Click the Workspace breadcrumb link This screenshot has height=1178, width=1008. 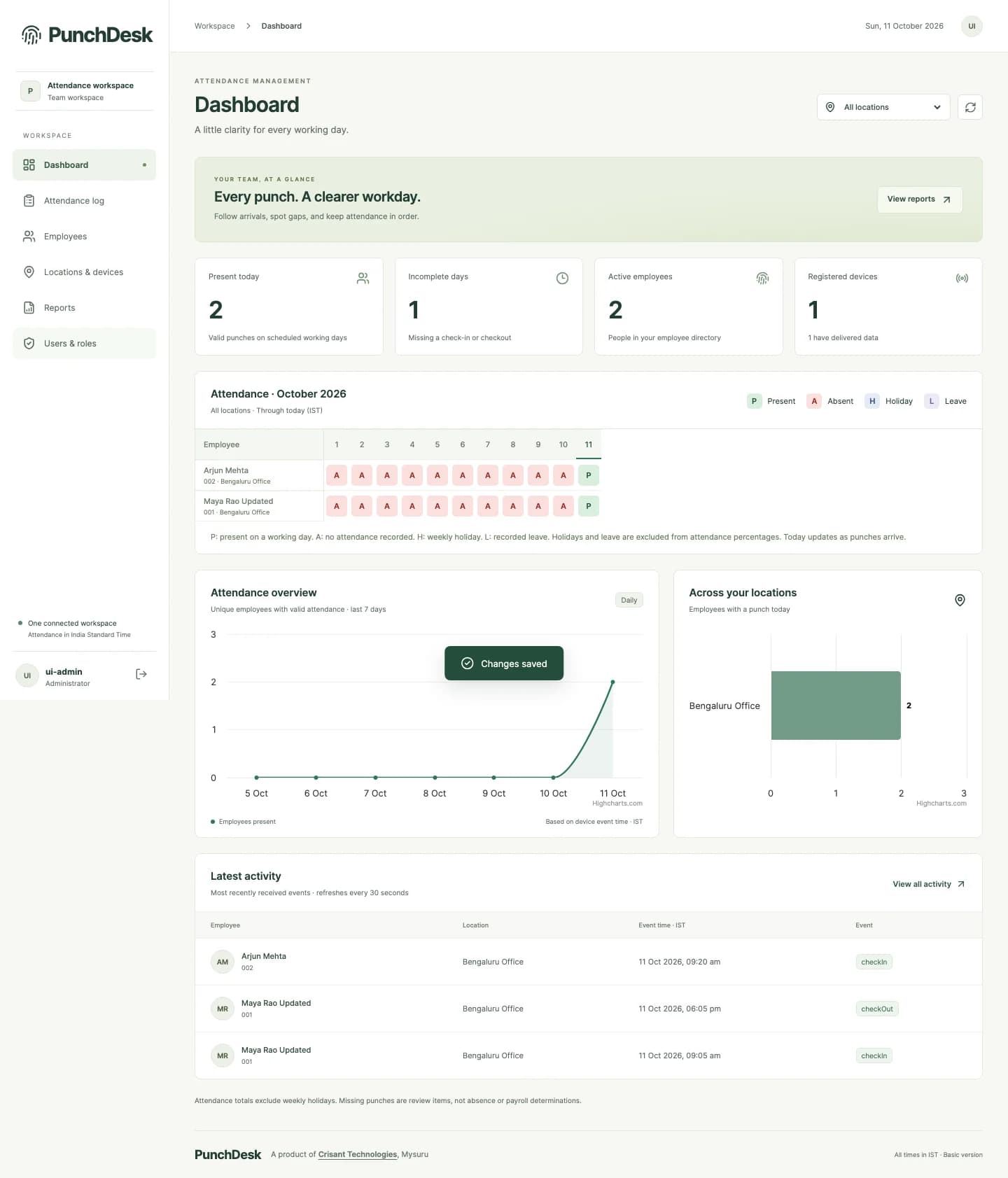pyautogui.click(x=215, y=26)
